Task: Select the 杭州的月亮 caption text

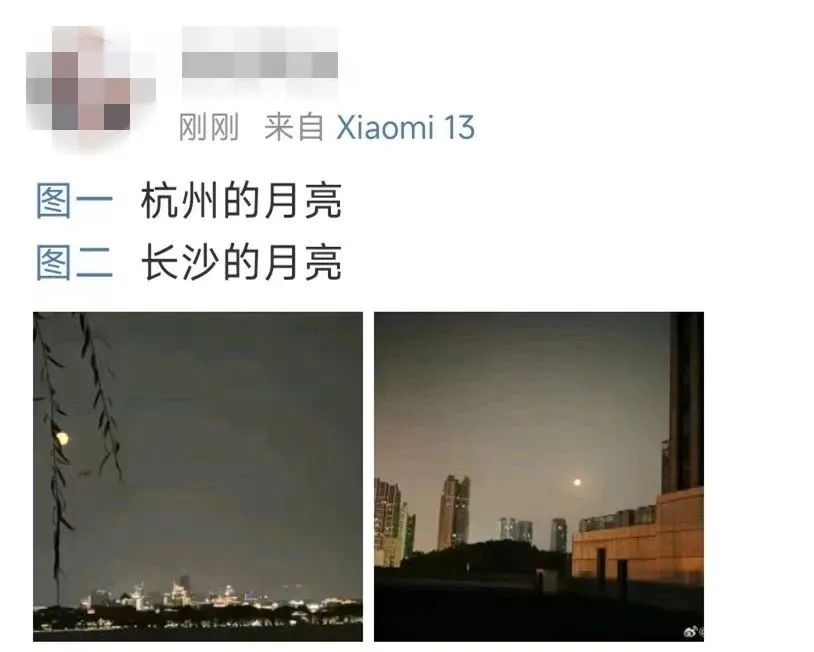Action: tap(241, 201)
